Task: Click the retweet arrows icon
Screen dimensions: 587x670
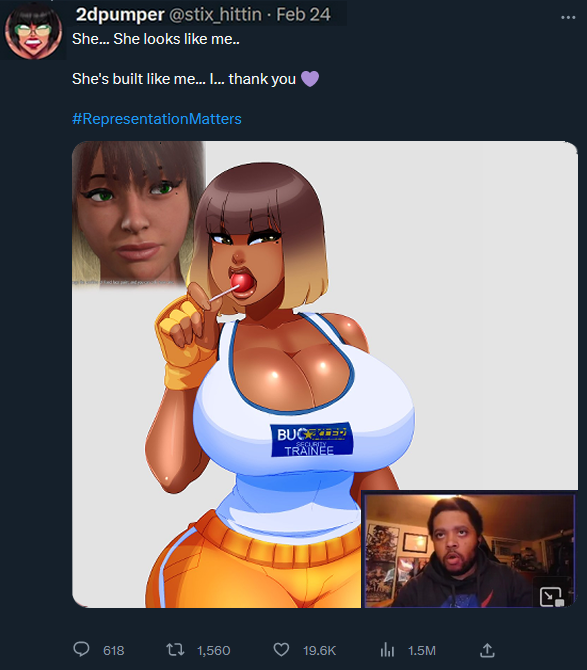Action: pos(175,650)
